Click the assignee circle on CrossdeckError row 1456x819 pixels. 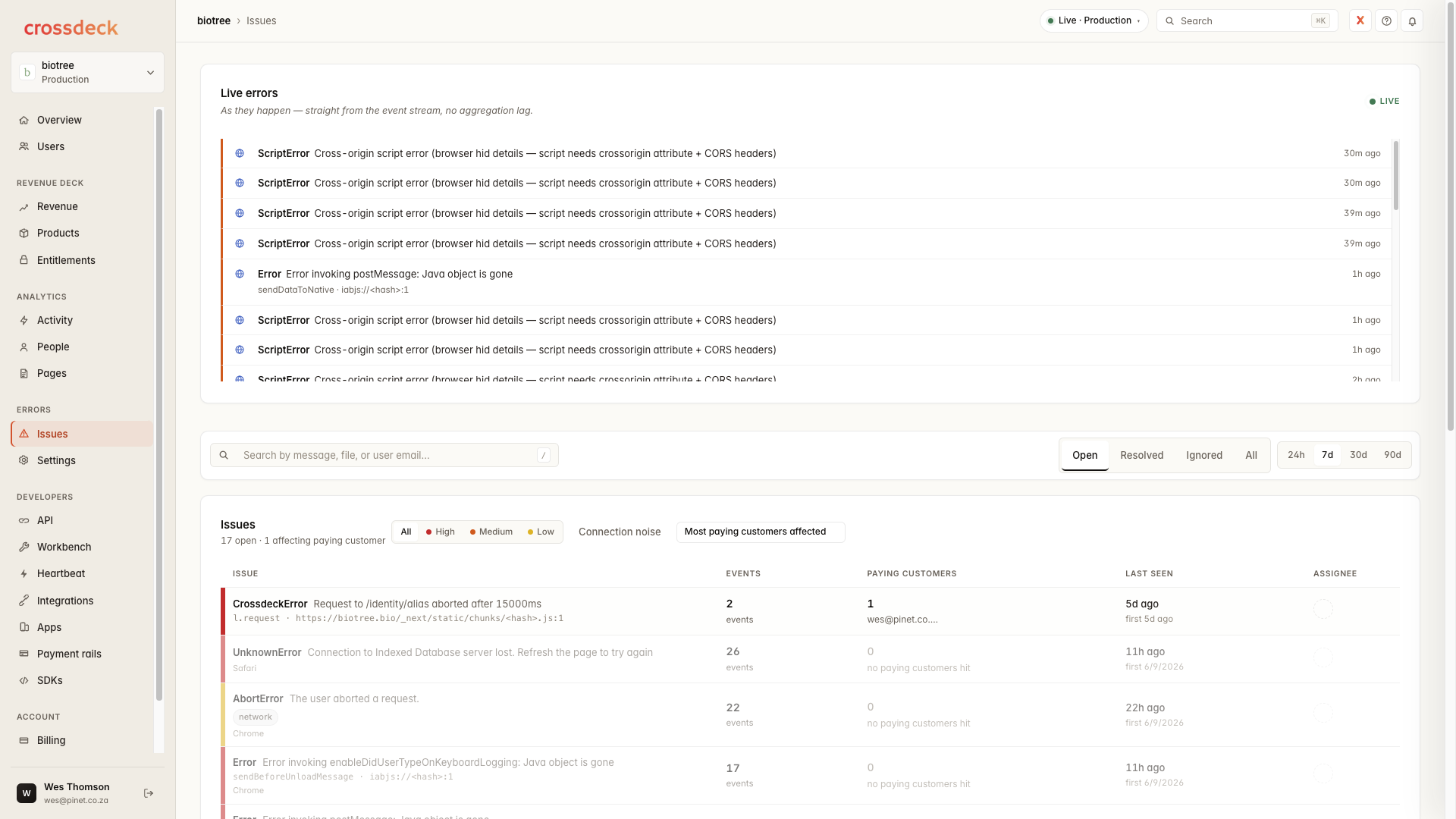[1323, 610]
